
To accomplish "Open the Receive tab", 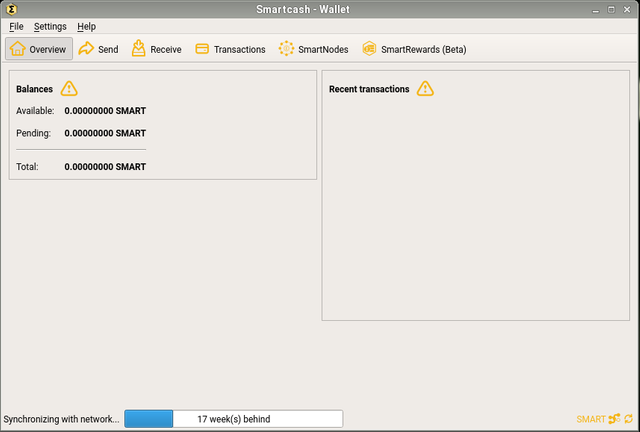I will tap(157, 49).
